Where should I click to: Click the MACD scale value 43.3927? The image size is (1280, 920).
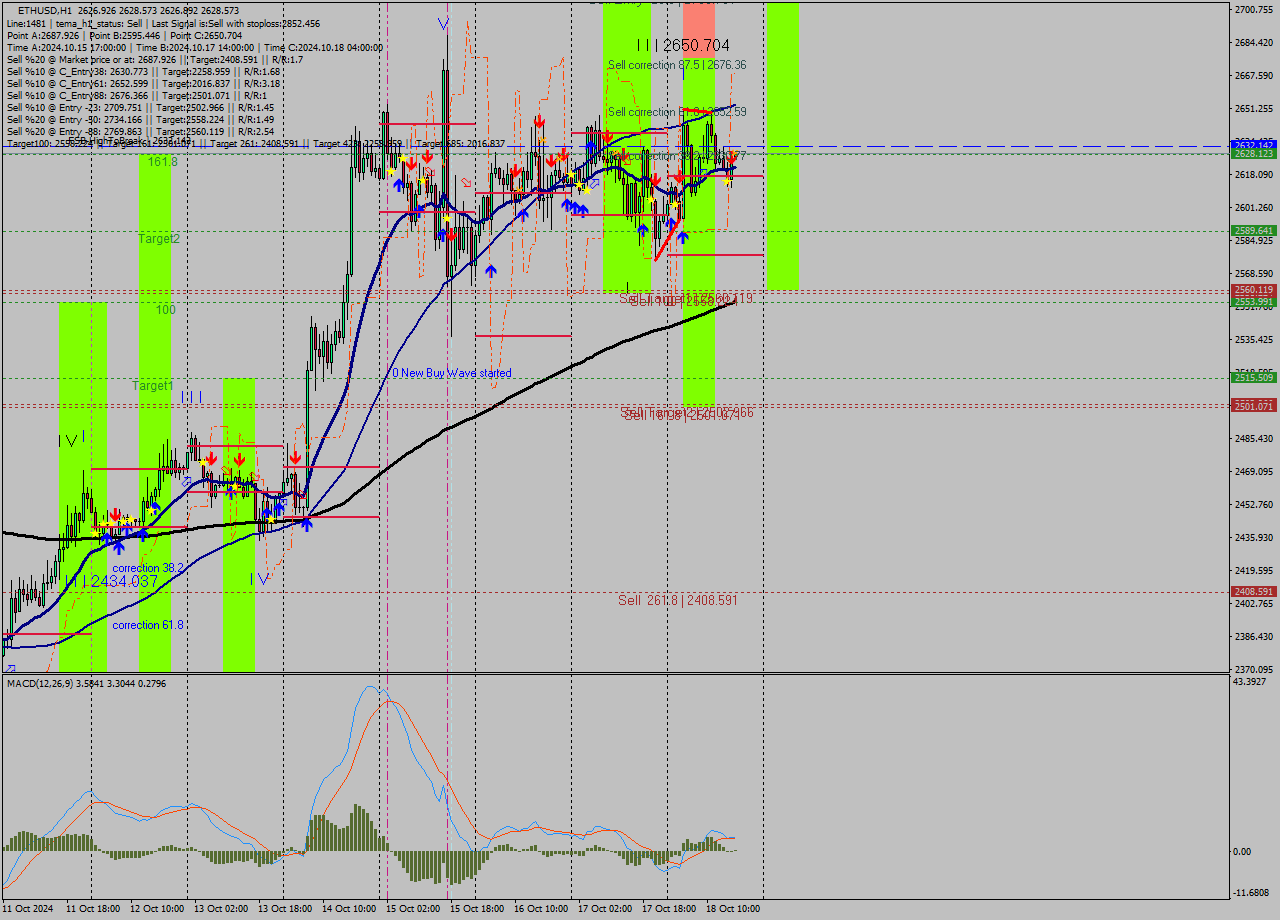1250,682
